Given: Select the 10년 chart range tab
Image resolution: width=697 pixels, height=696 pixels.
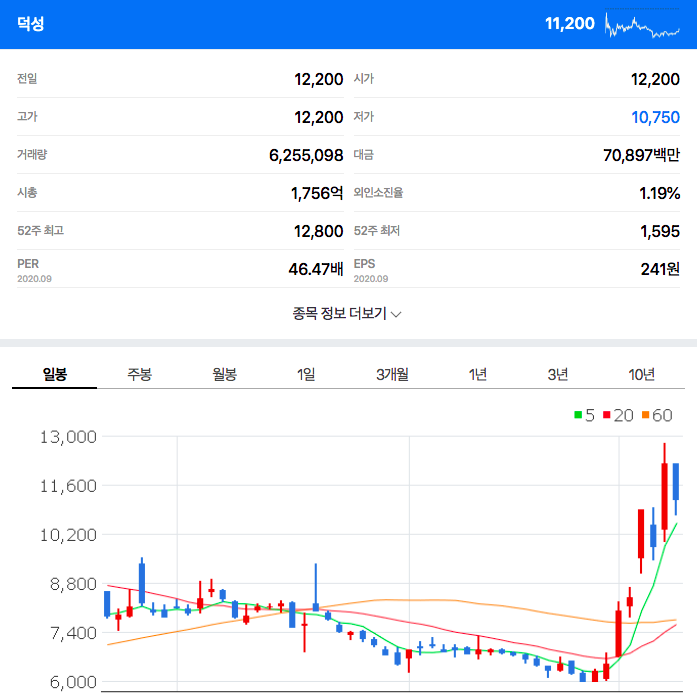Looking at the screenshot, I should [641, 374].
